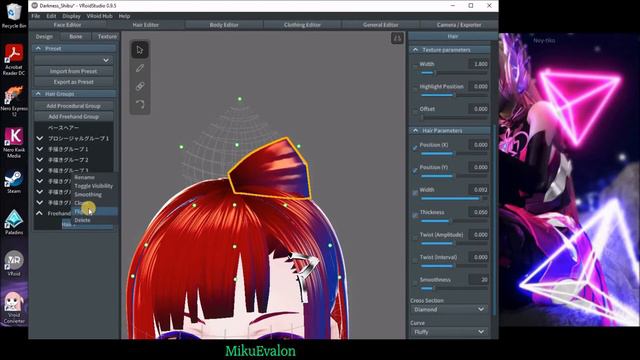
Task: Click the Thickness slider track
Action: [454, 221]
